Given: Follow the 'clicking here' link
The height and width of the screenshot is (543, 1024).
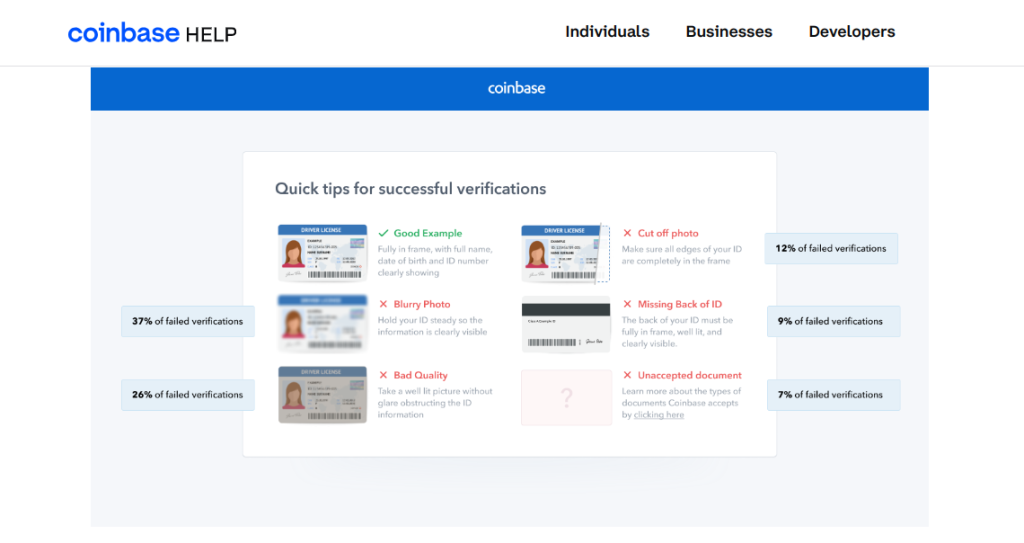Looking at the screenshot, I should tap(658, 415).
